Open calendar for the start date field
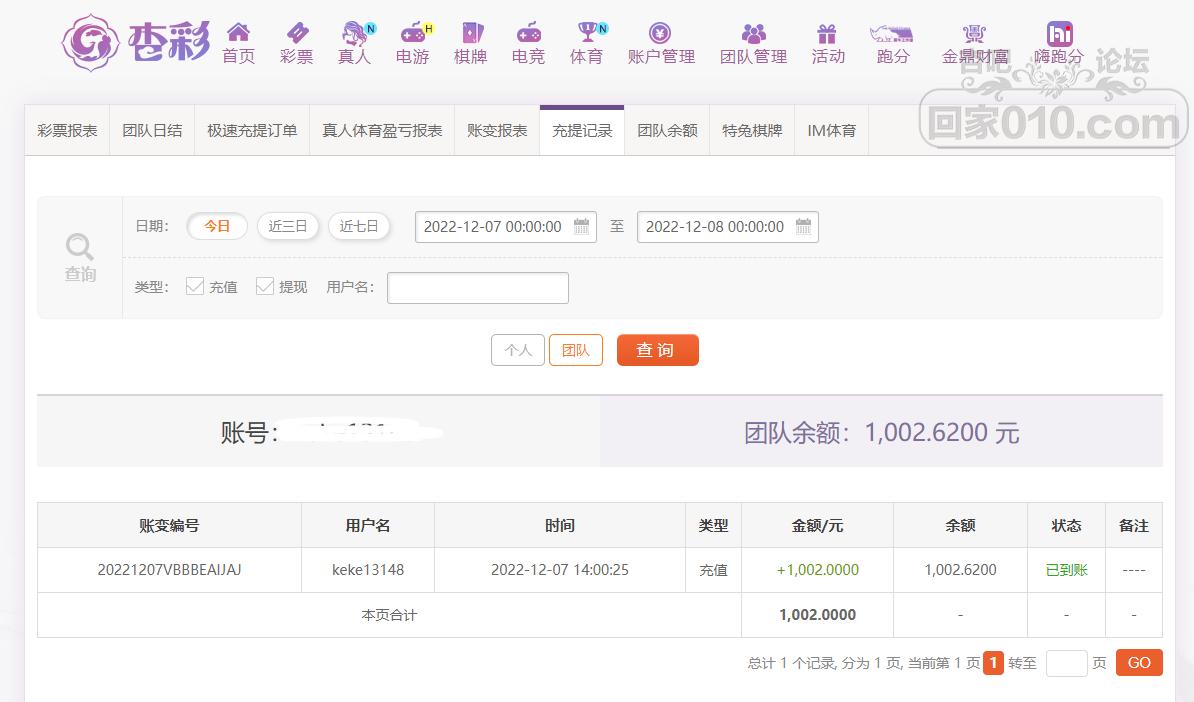The height and width of the screenshot is (702, 1194). pyautogui.click(x=581, y=227)
